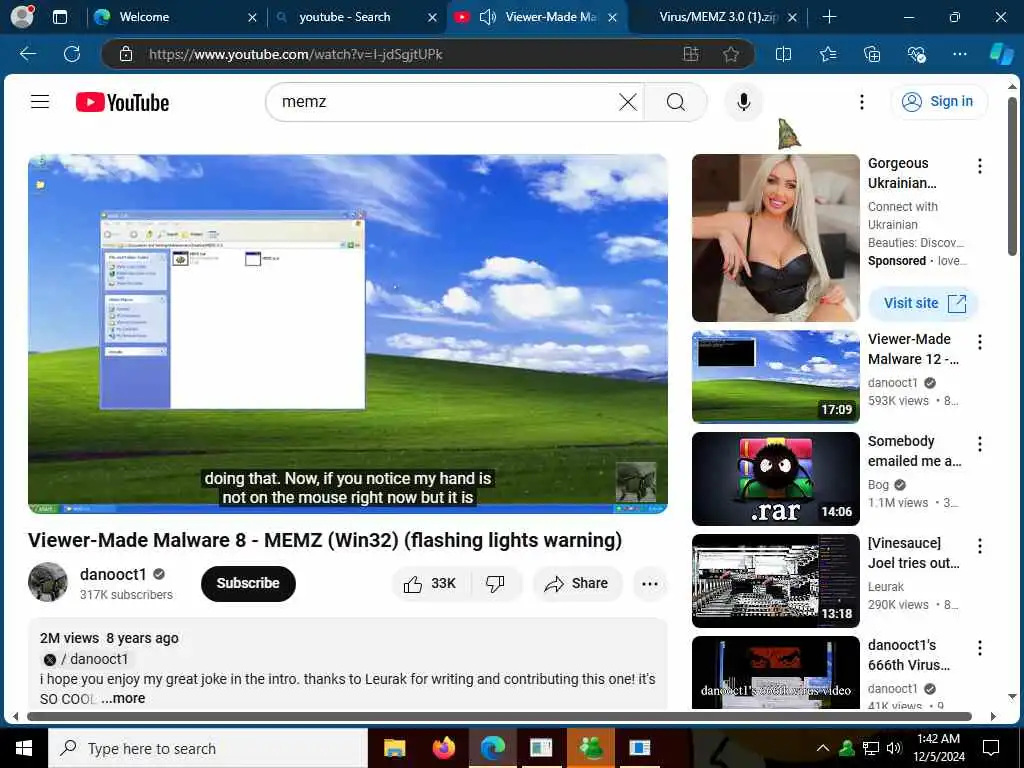Viewport: 1024px width, 768px height.
Task: Open a new browser tab
Action: [x=829, y=17]
